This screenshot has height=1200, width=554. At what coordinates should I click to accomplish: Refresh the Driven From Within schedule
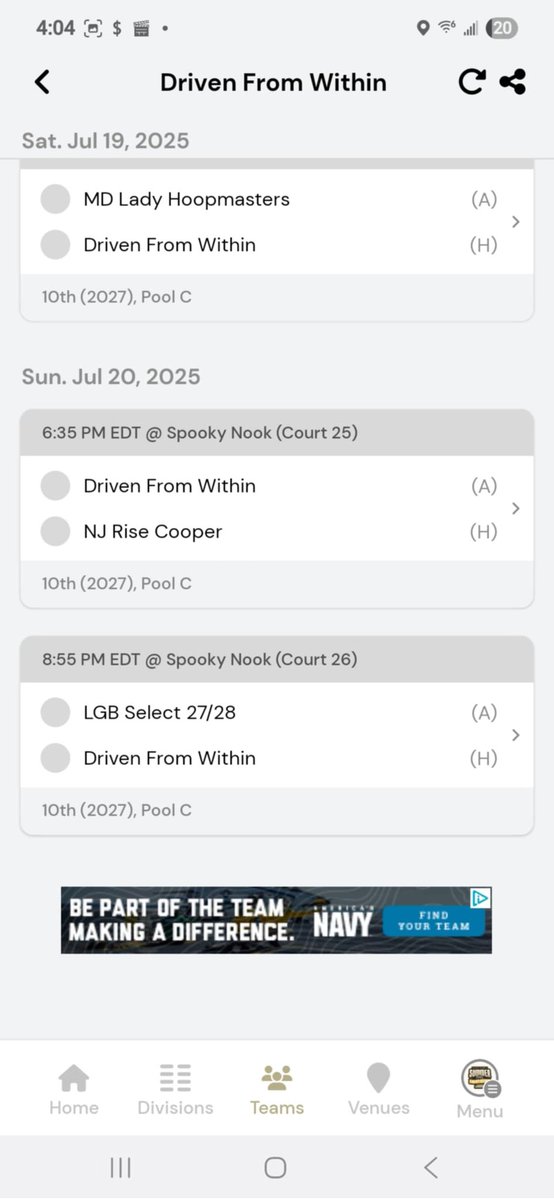click(x=471, y=82)
